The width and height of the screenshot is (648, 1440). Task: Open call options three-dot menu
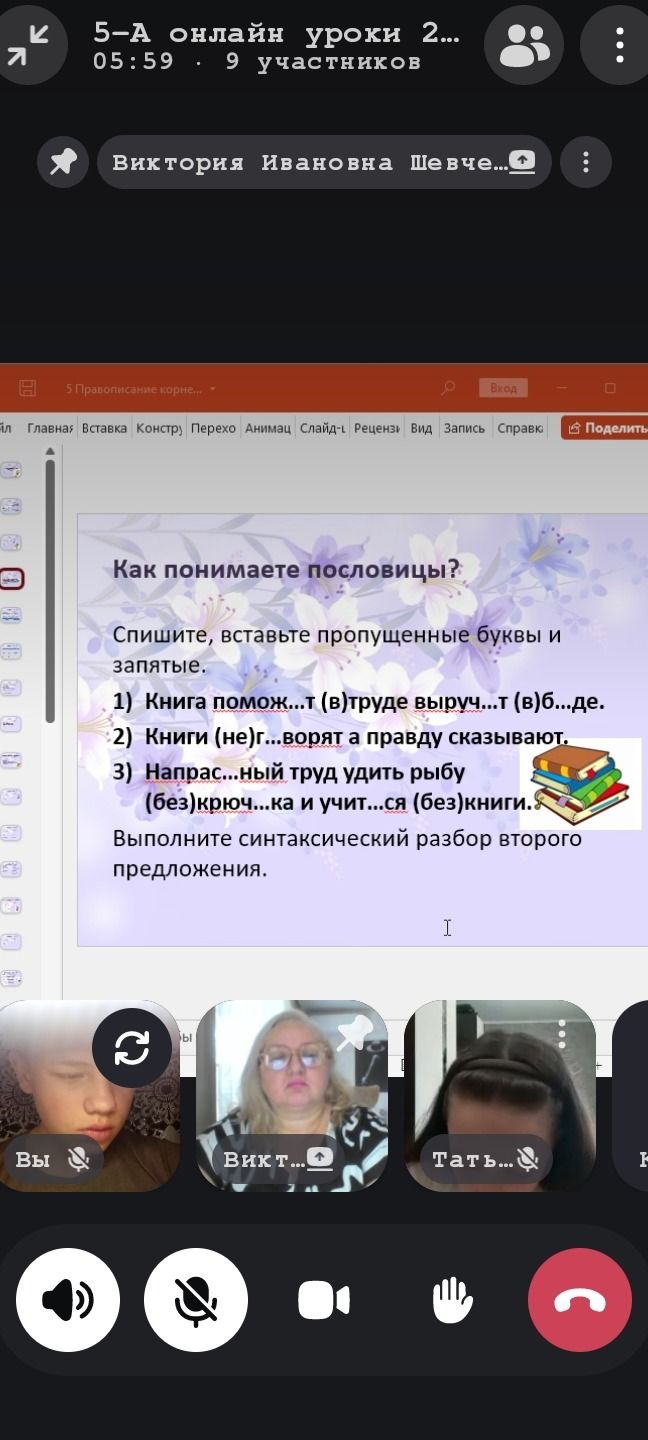pos(620,45)
